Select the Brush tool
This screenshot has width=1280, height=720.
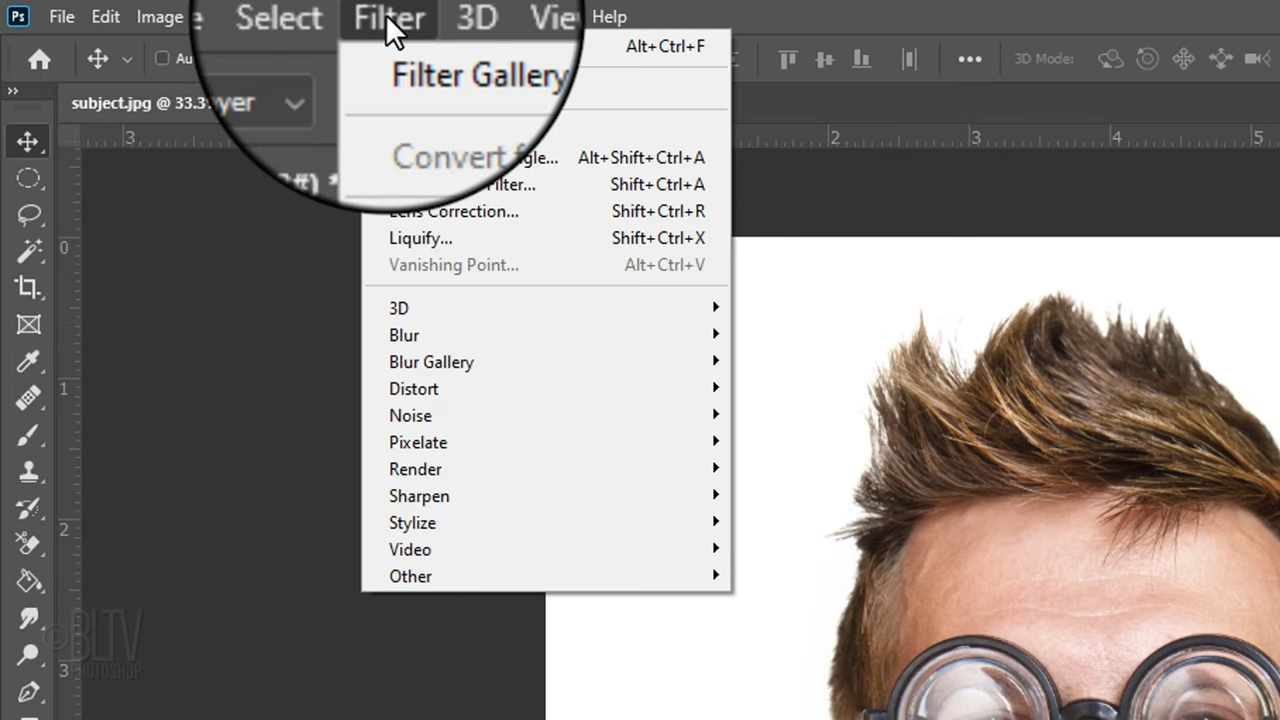pos(27,435)
